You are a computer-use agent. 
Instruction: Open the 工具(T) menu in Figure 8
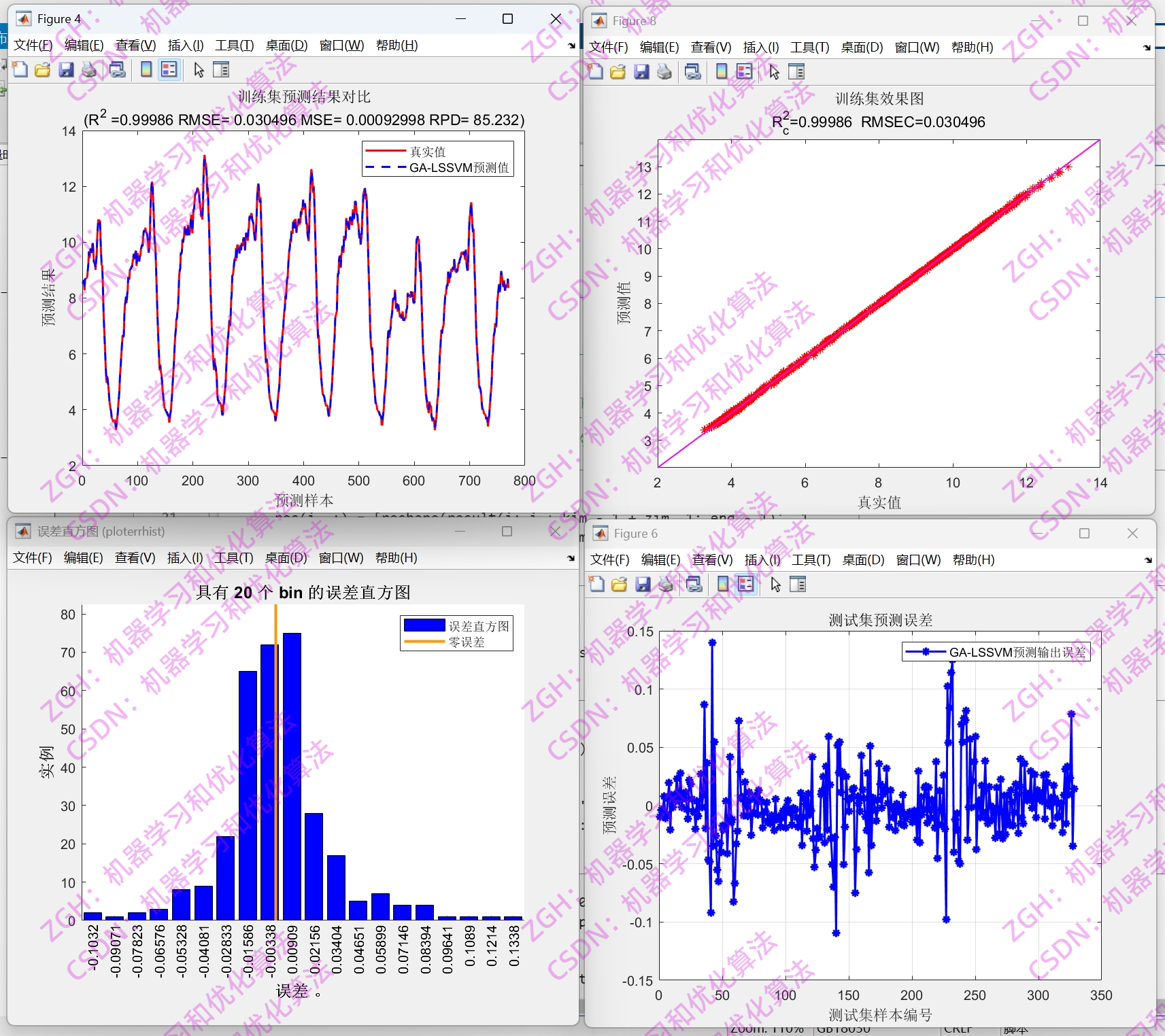pos(809,48)
